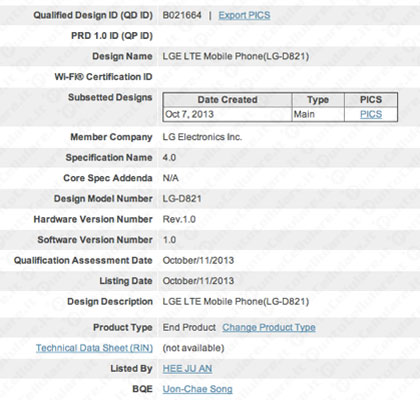Select the Design Description value text

click(236, 302)
